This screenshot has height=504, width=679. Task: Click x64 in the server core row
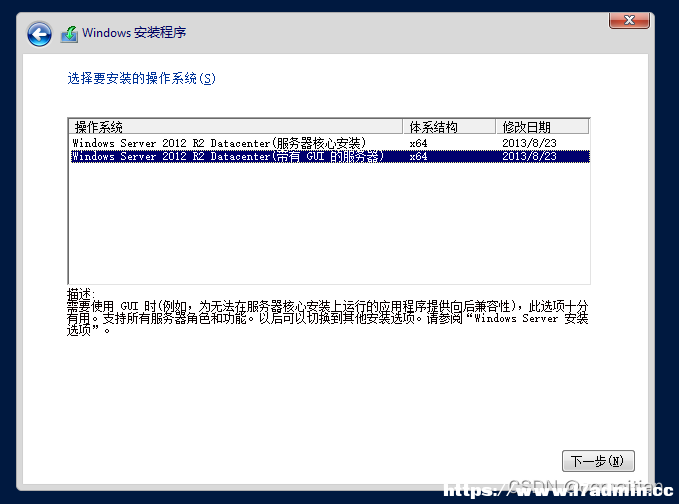click(x=418, y=143)
